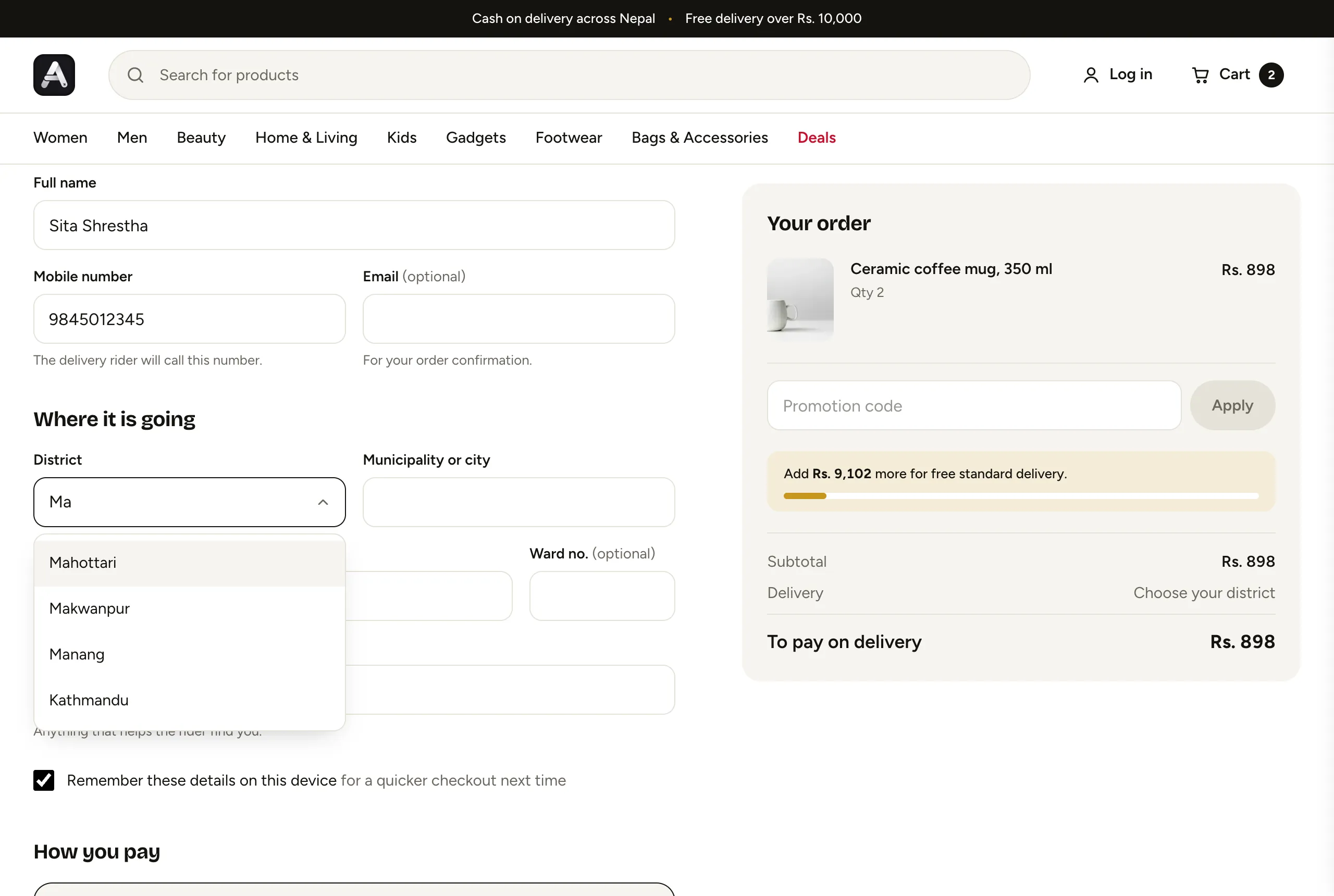Browse the Kids category
The width and height of the screenshot is (1334, 896).
click(402, 138)
